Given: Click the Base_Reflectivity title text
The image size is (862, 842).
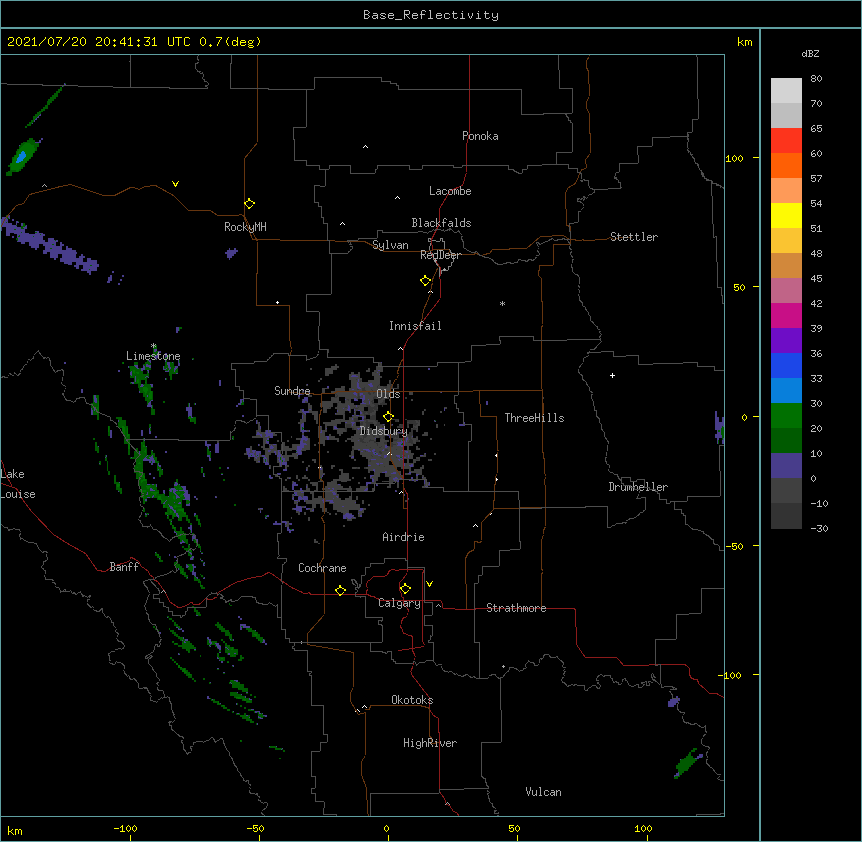Looking at the screenshot, I should [431, 15].
